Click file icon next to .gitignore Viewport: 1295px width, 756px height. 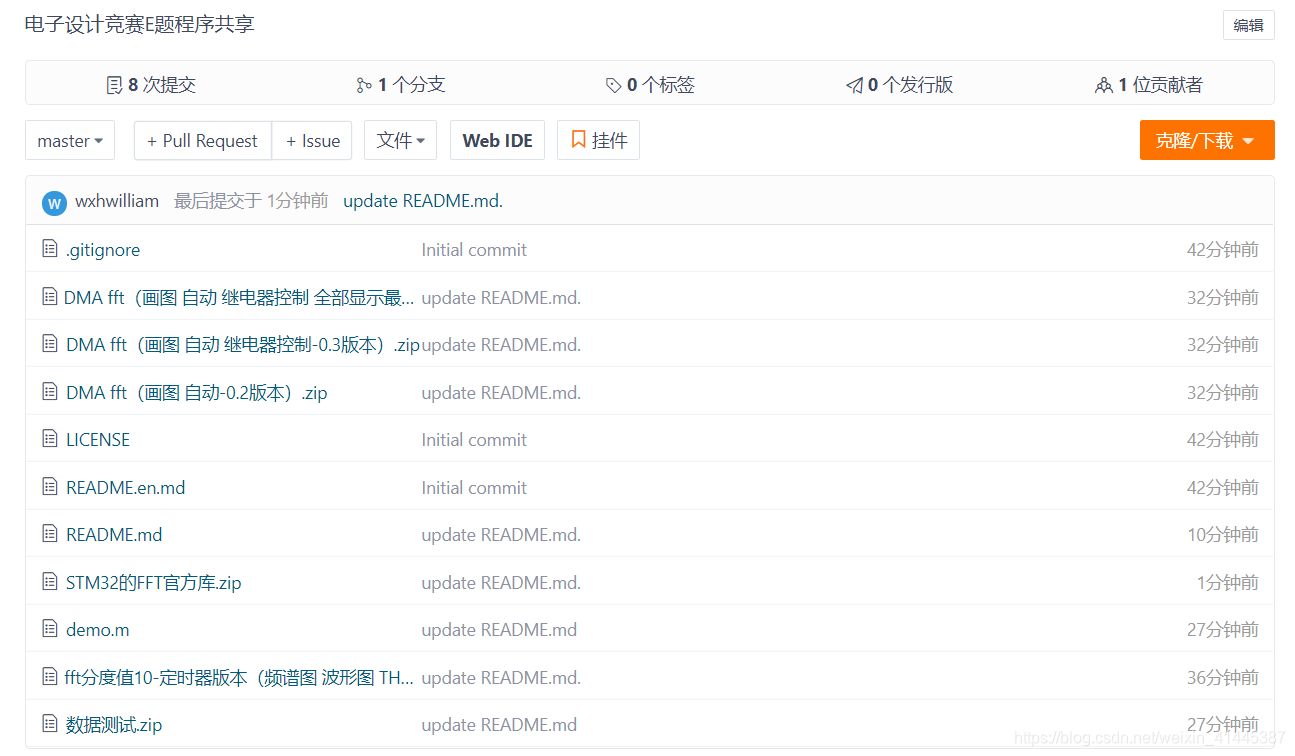(50, 249)
